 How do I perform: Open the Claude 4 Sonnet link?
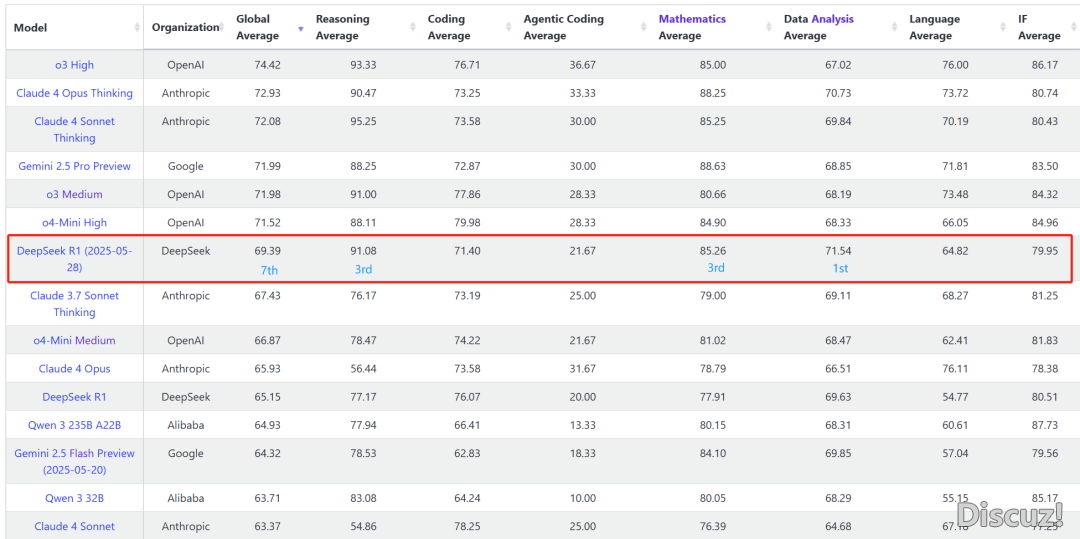tap(74, 526)
